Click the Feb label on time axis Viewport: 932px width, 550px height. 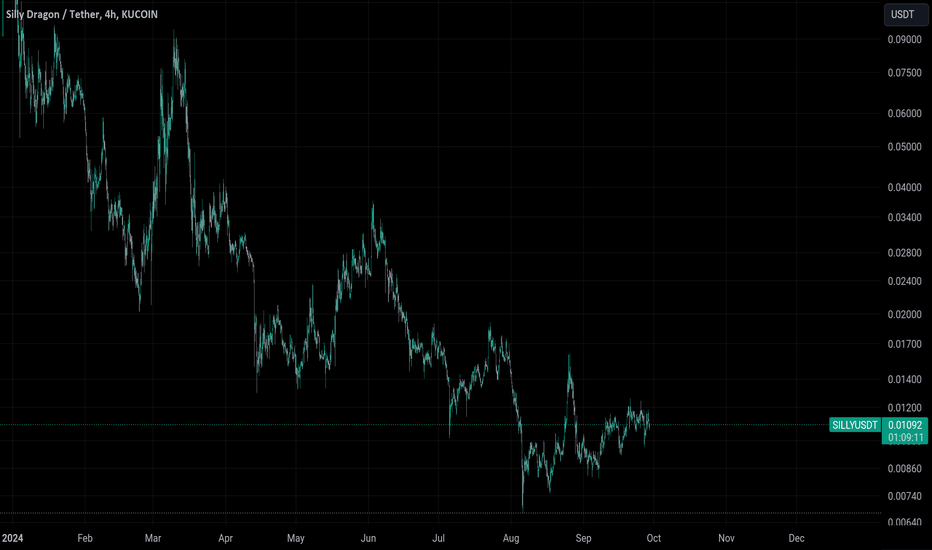(85, 538)
